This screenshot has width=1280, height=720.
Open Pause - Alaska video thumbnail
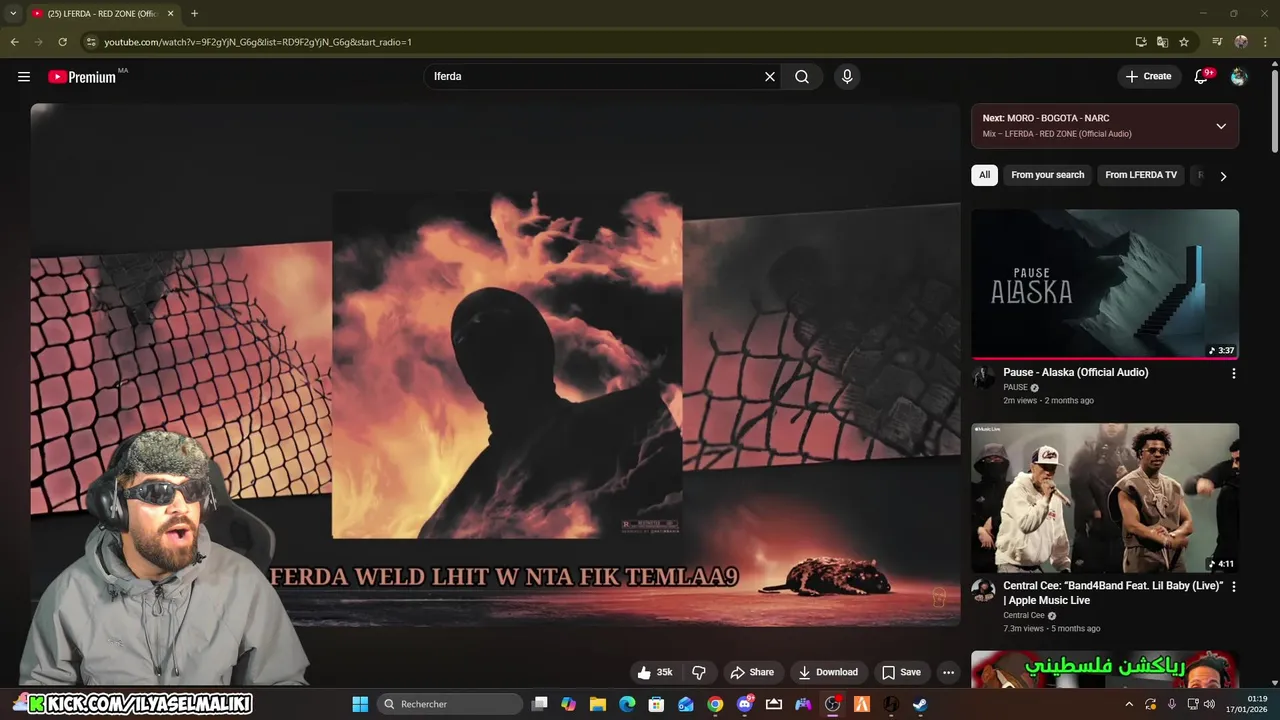coord(1105,284)
